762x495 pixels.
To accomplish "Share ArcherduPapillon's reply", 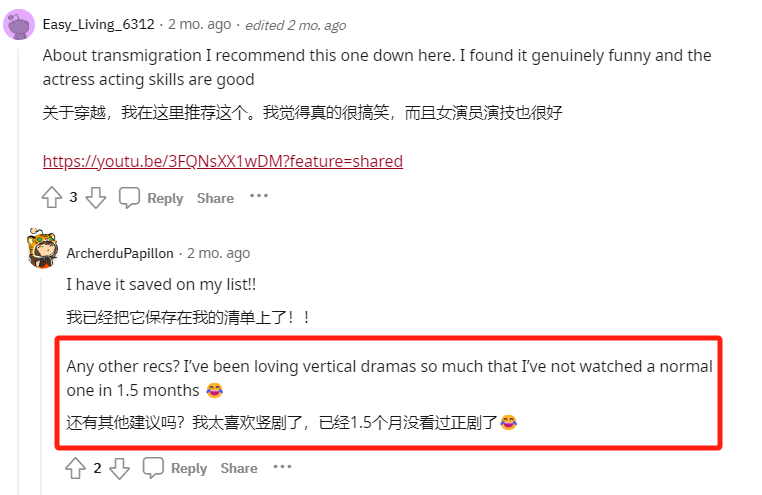I will point(239,468).
